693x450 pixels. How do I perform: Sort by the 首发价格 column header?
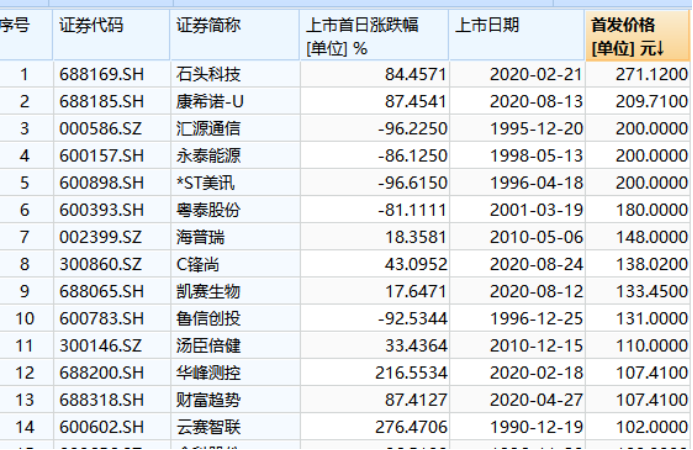pos(637,35)
